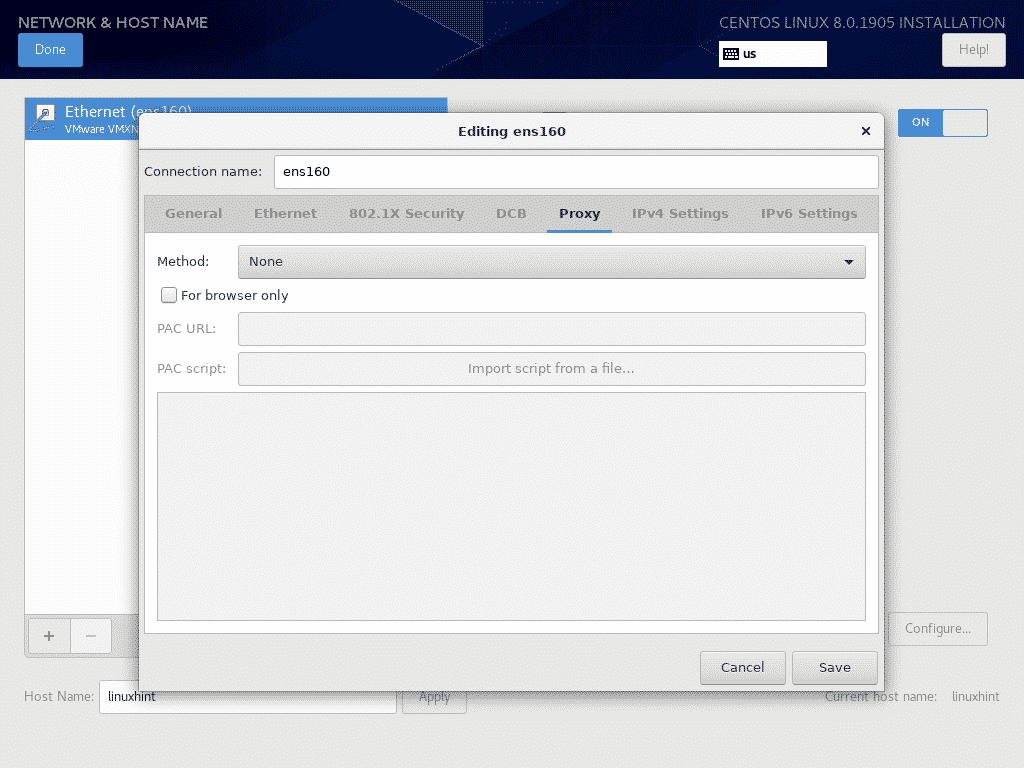Open the proxy Method dropdown

click(551, 262)
